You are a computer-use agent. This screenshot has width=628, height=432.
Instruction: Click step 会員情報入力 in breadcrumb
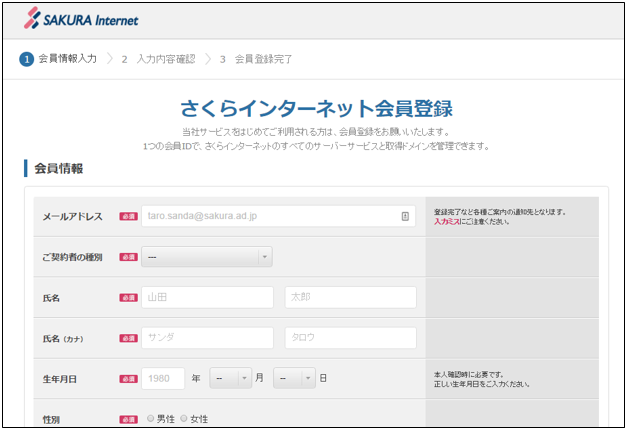coord(68,59)
